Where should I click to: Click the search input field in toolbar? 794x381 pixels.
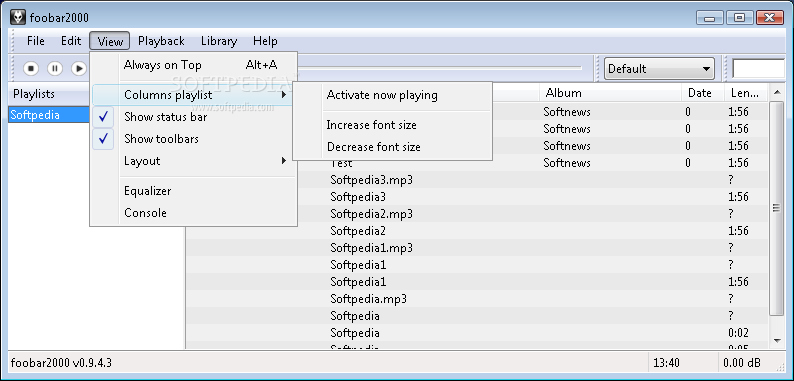759,68
